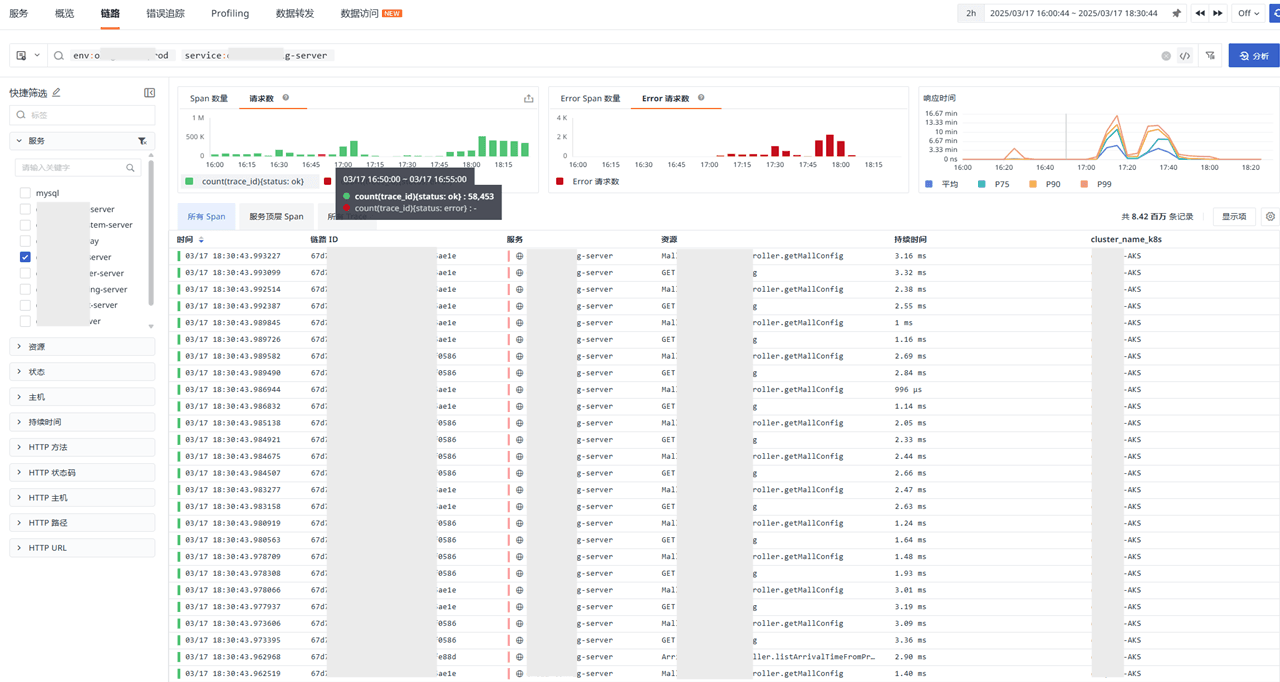Open the viewer type dropdown arrow beside the search bar

[37, 56]
